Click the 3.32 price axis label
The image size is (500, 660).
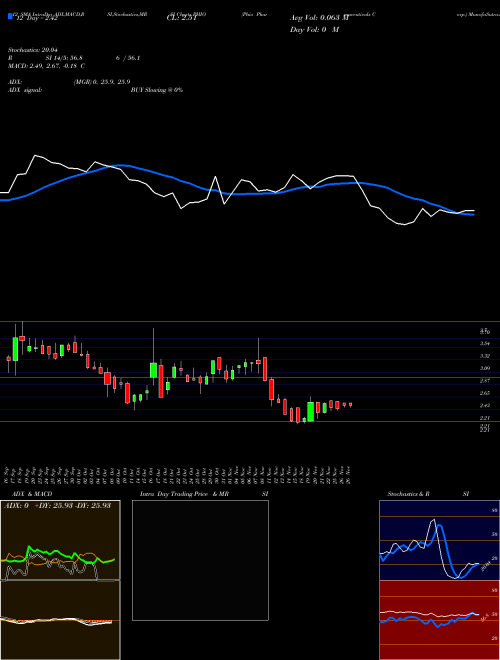click(x=484, y=356)
